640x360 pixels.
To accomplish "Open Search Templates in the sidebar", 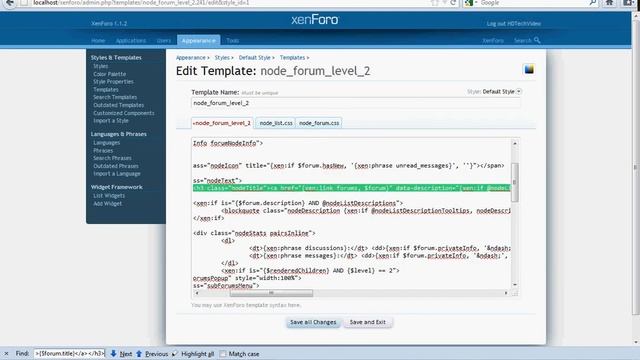I will tap(115, 97).
